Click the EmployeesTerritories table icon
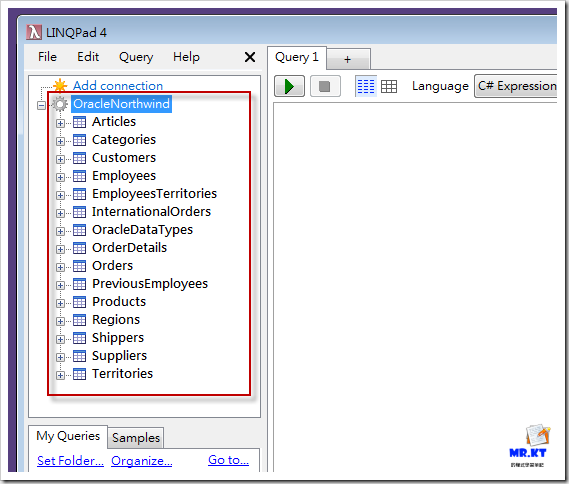This screenshot has width=569, height=484. point(79,194)
